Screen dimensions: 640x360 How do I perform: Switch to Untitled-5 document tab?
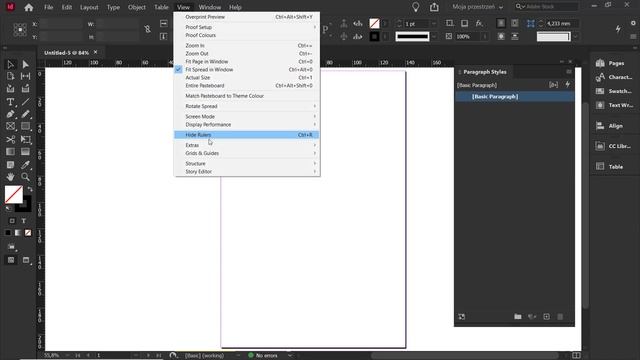pos(66,53)
